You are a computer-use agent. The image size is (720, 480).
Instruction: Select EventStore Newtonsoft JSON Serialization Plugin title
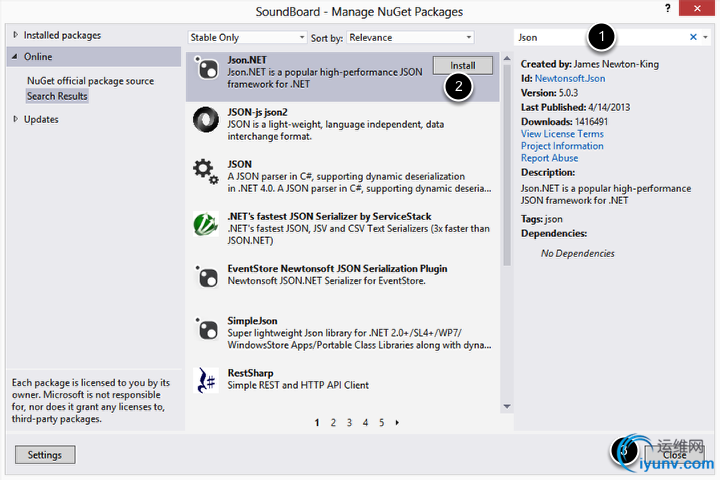point(338,269)
